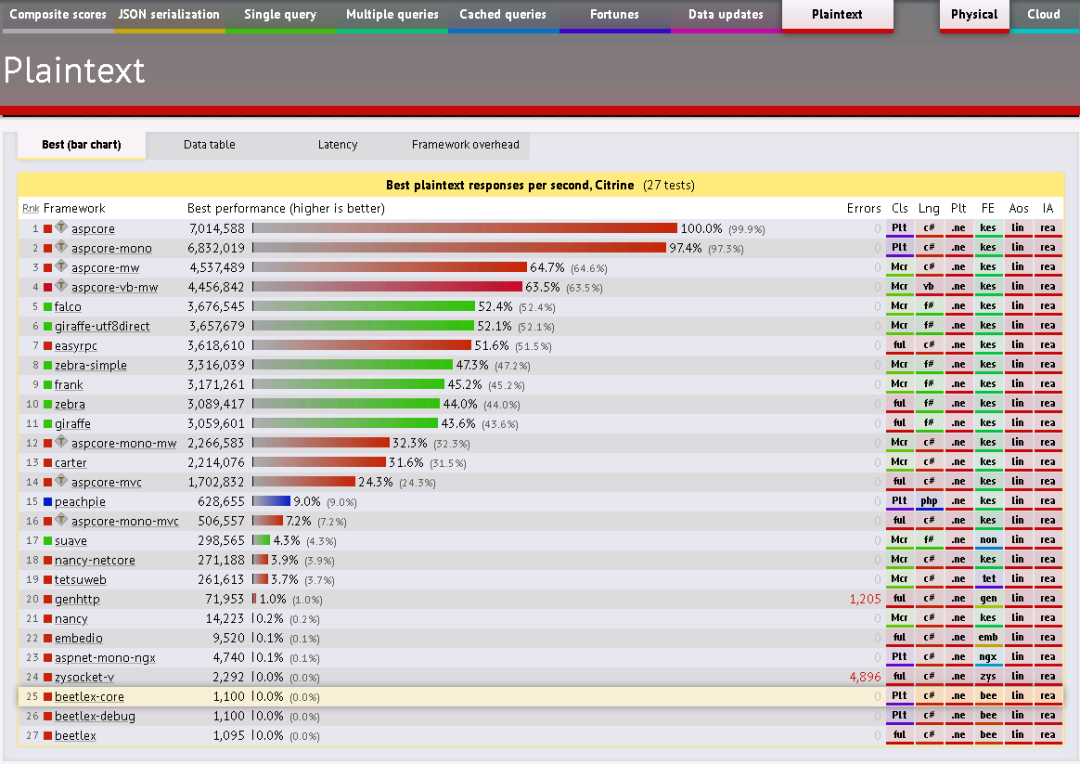Open the Composite scores tab
Image resolution: width=1080 pixels, height=764 pixels.
(x=58, y=14)
